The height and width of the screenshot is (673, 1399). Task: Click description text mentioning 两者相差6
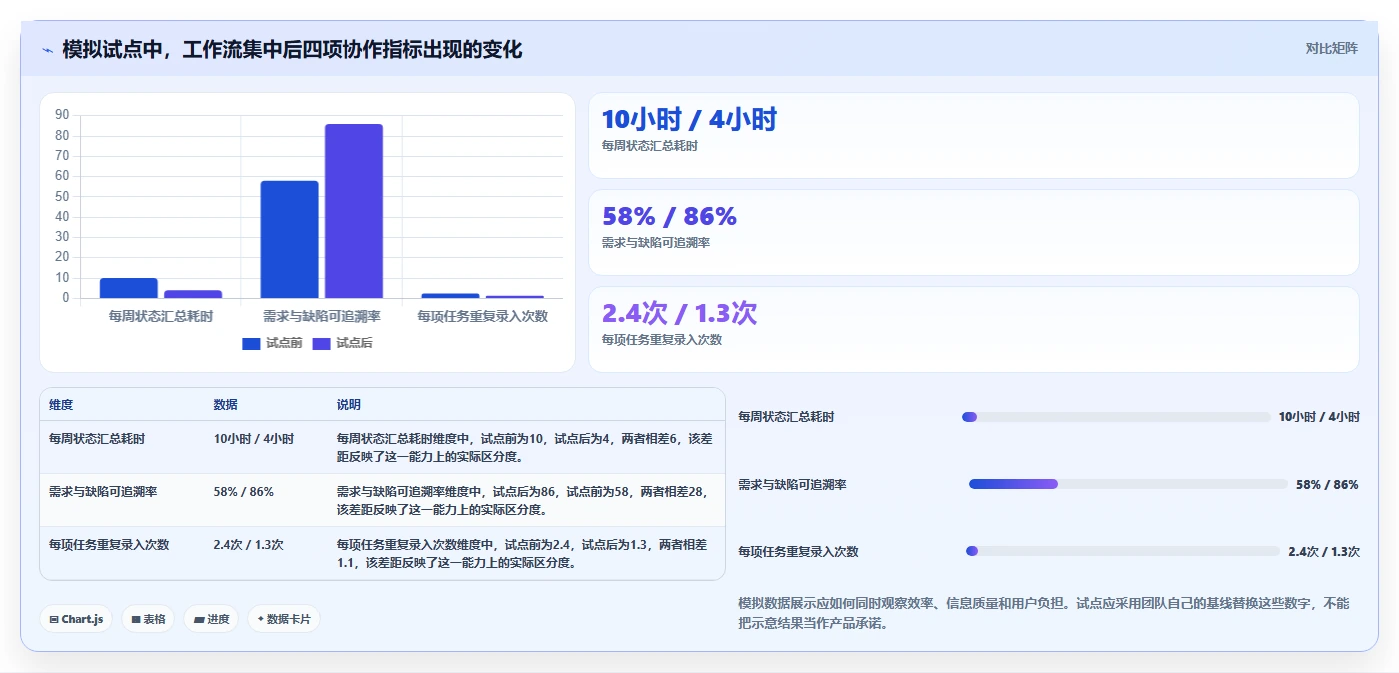pos(525,447)
